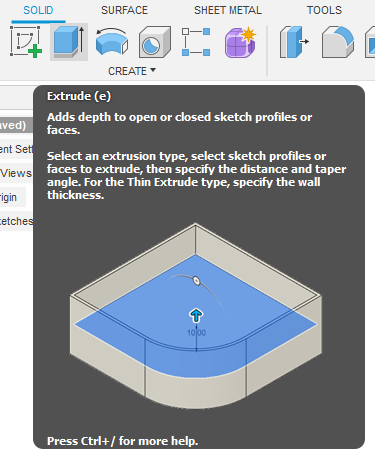The width and height of the screenshot is (375, 459).
Task: Click the Extrude preview illustration in tooltip
Action: click(x=196, y=316)
